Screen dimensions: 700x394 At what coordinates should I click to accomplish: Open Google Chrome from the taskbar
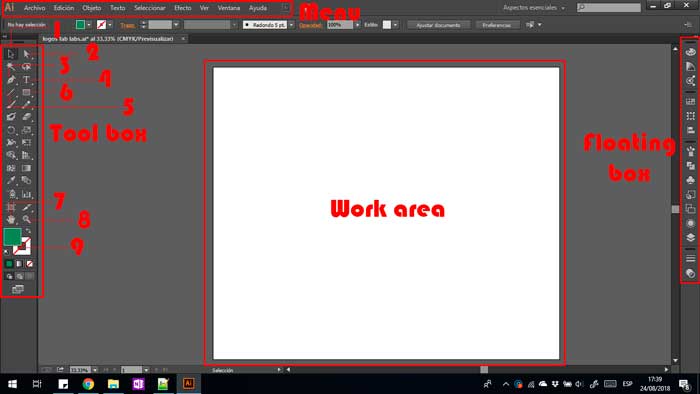pyautogui.click(x=88, y=384)
